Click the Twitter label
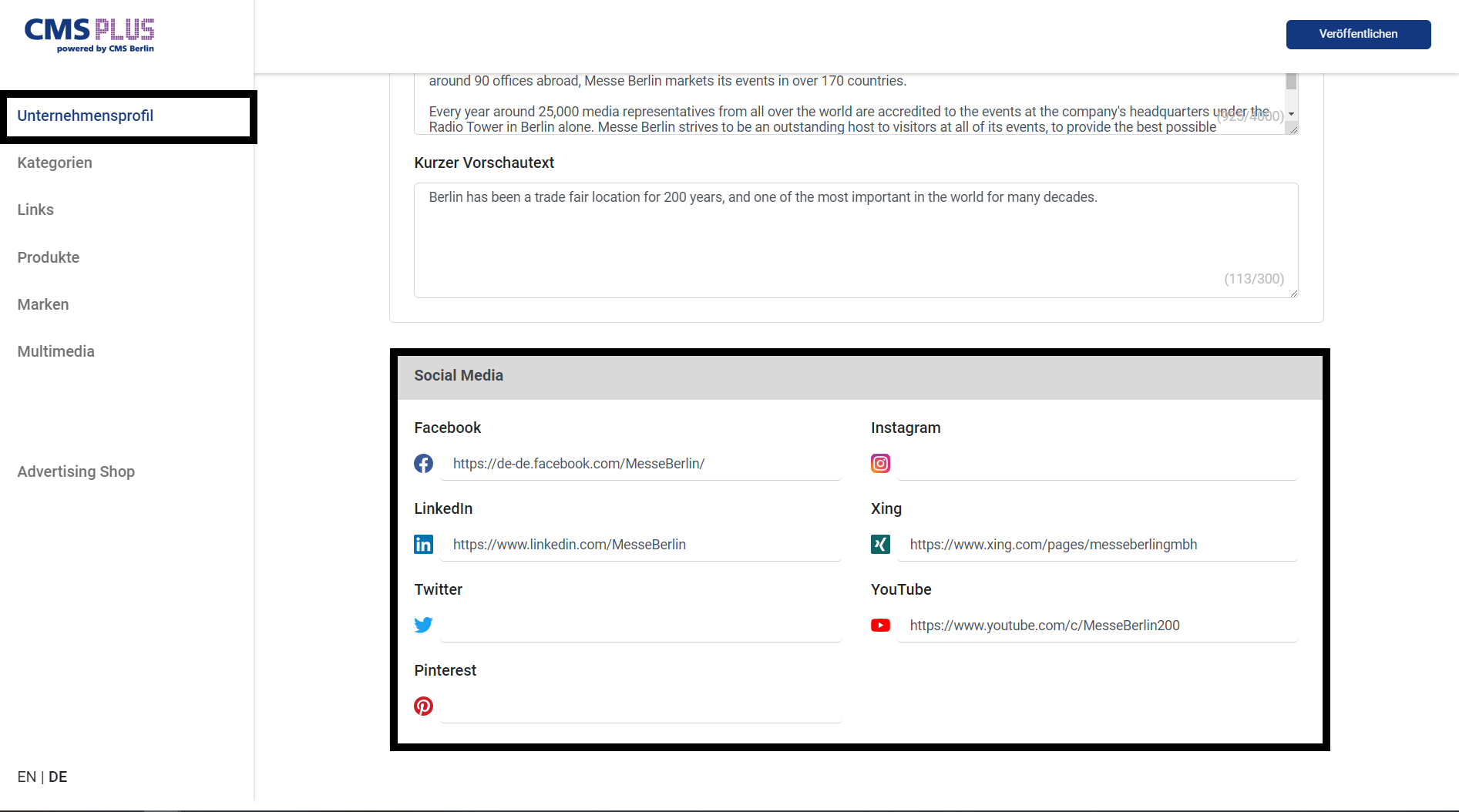Screen dimensions: 1459x812 [x=438, y=589]
